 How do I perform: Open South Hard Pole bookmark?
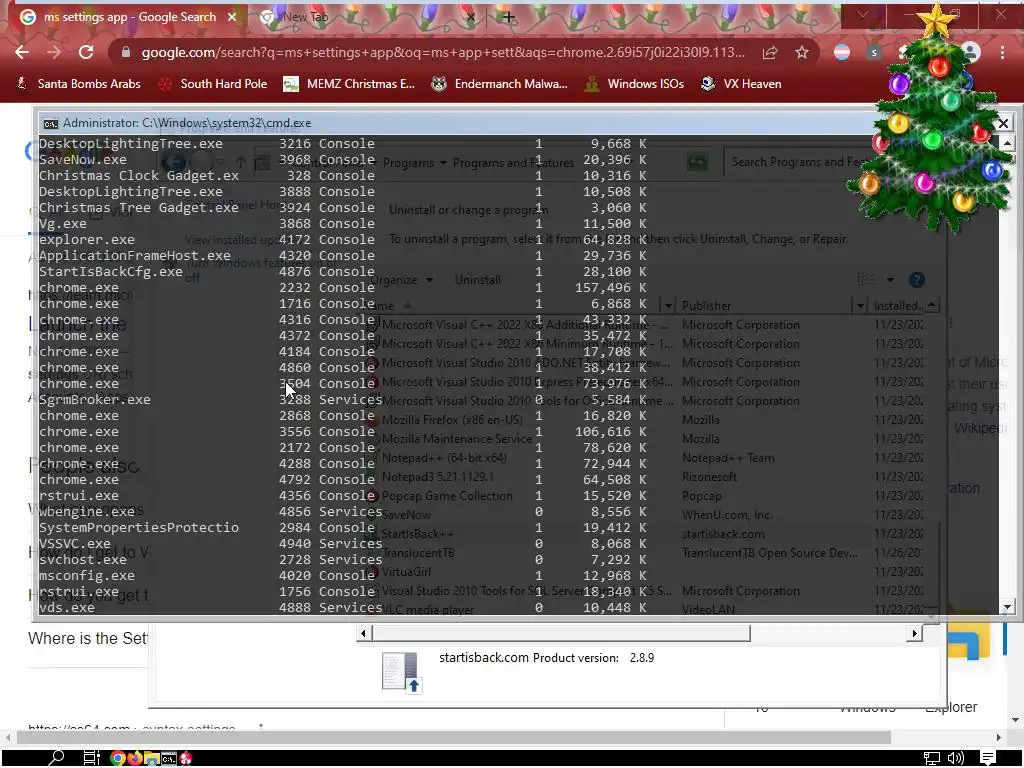(214, 84)
